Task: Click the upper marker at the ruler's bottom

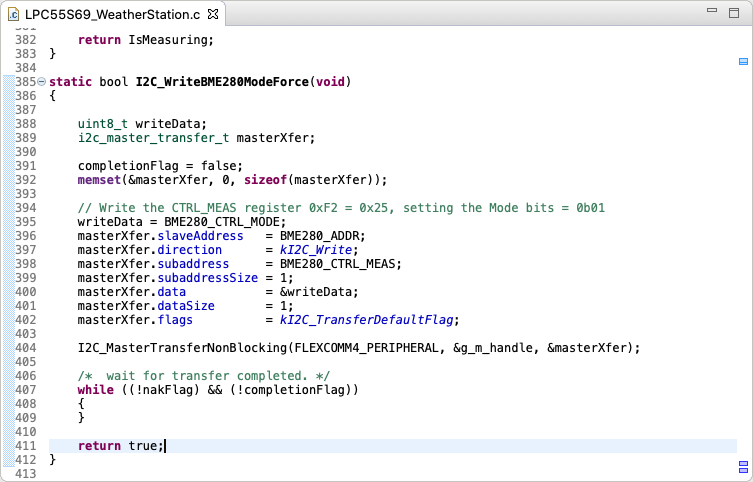Action: (743, 464)
